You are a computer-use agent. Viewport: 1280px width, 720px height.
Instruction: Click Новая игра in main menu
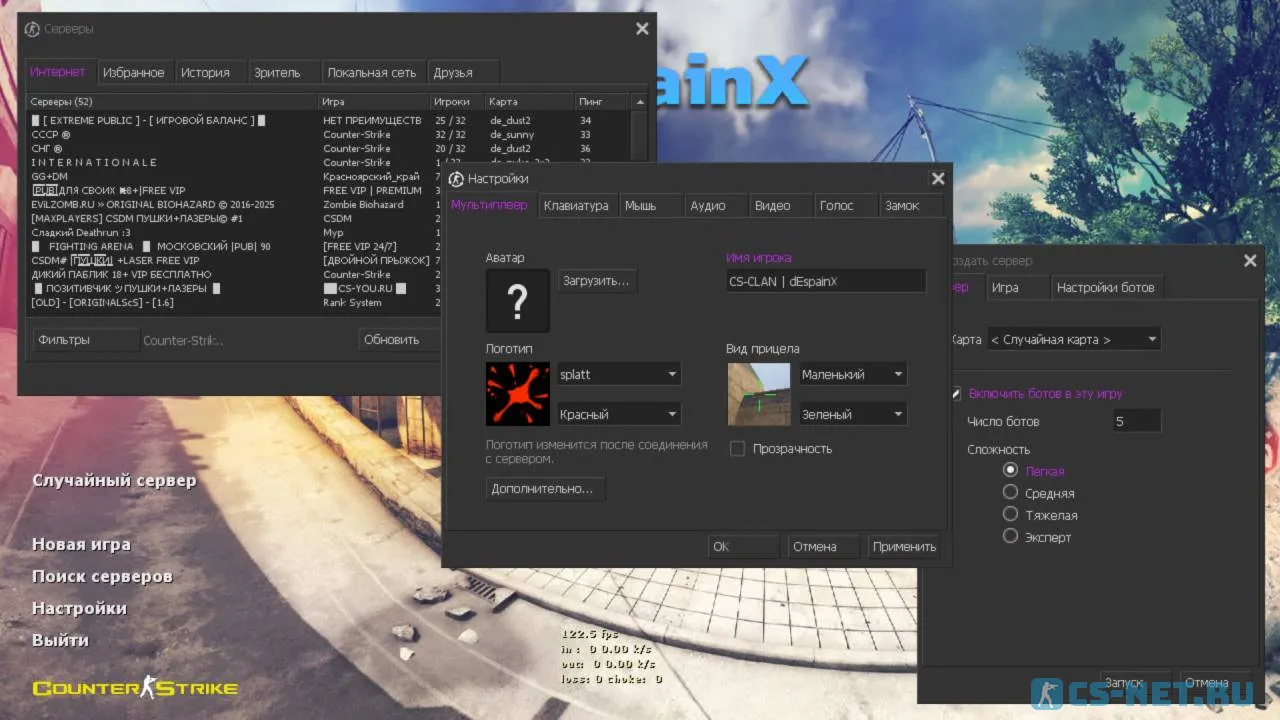81,544
